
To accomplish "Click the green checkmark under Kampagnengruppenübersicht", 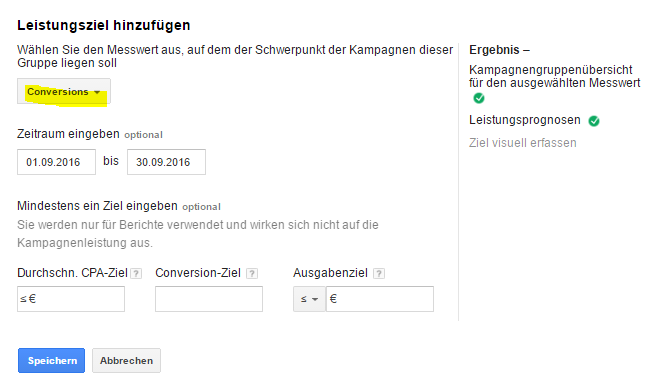I will (479, 98).
